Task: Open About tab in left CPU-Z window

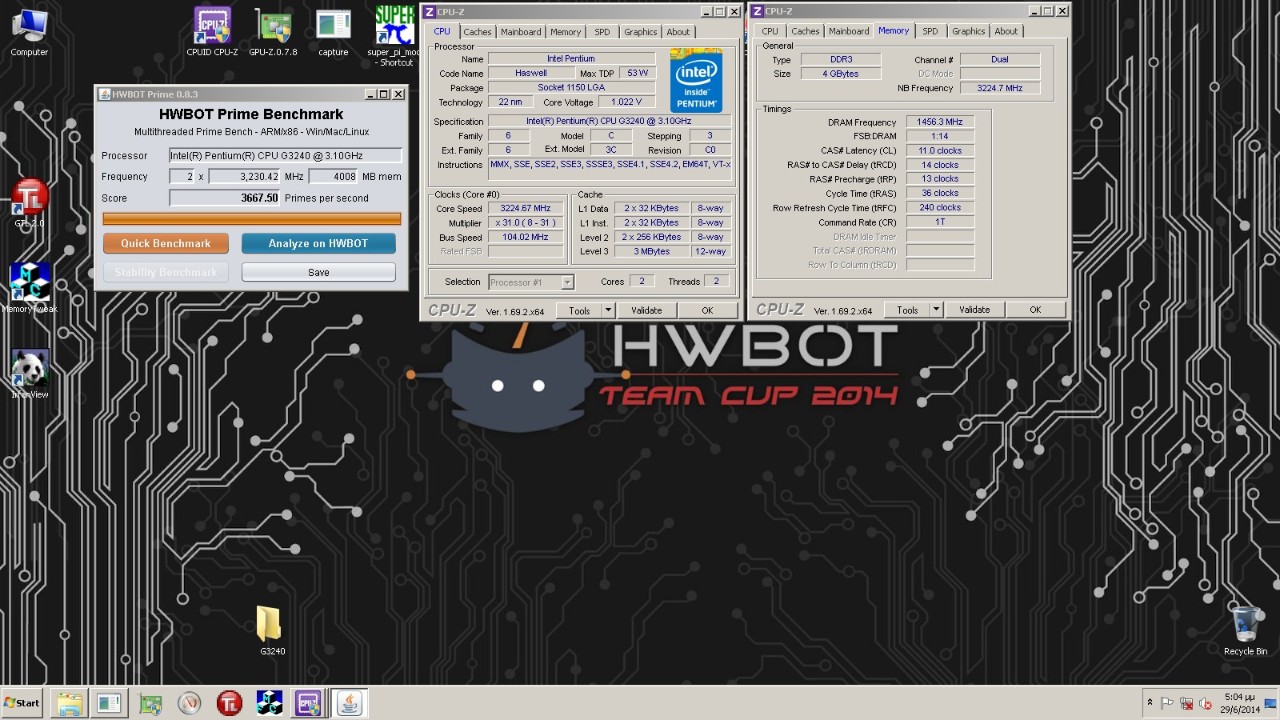Action: point(678,32)
